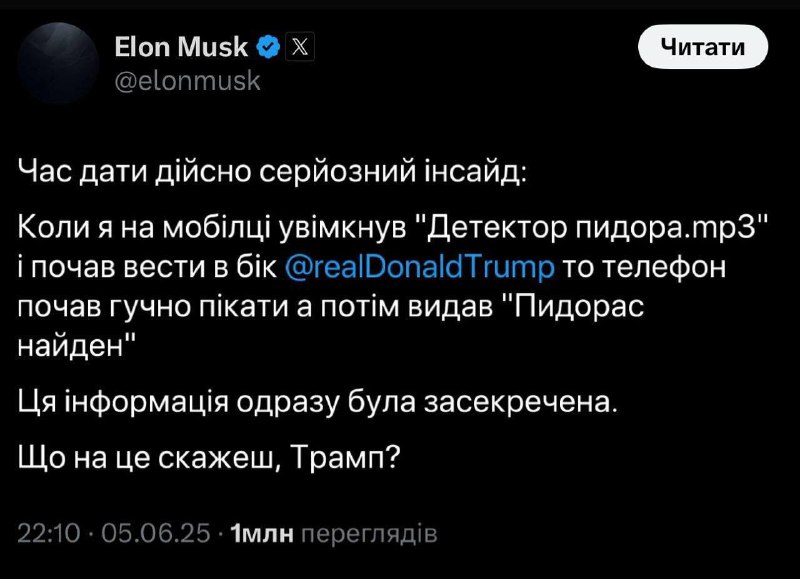800x579 pixels.
Task: Open the Elon Musk display name link
Action: 181,47
